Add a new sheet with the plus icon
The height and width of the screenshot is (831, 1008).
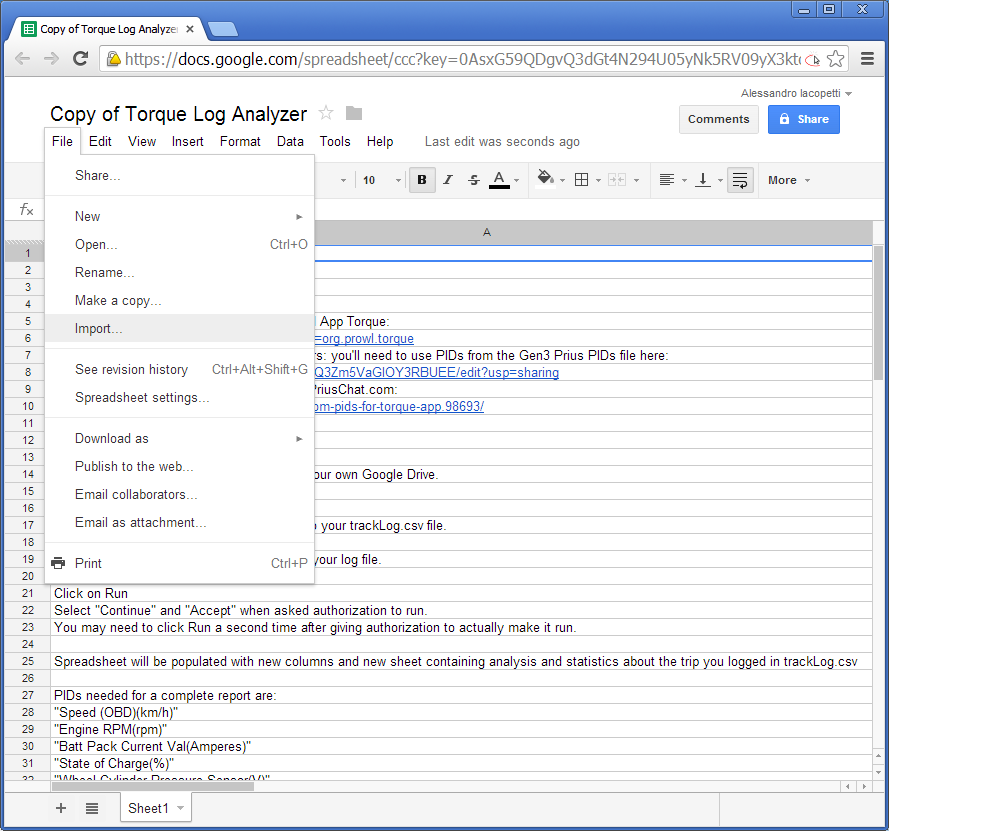click(60, 807)
